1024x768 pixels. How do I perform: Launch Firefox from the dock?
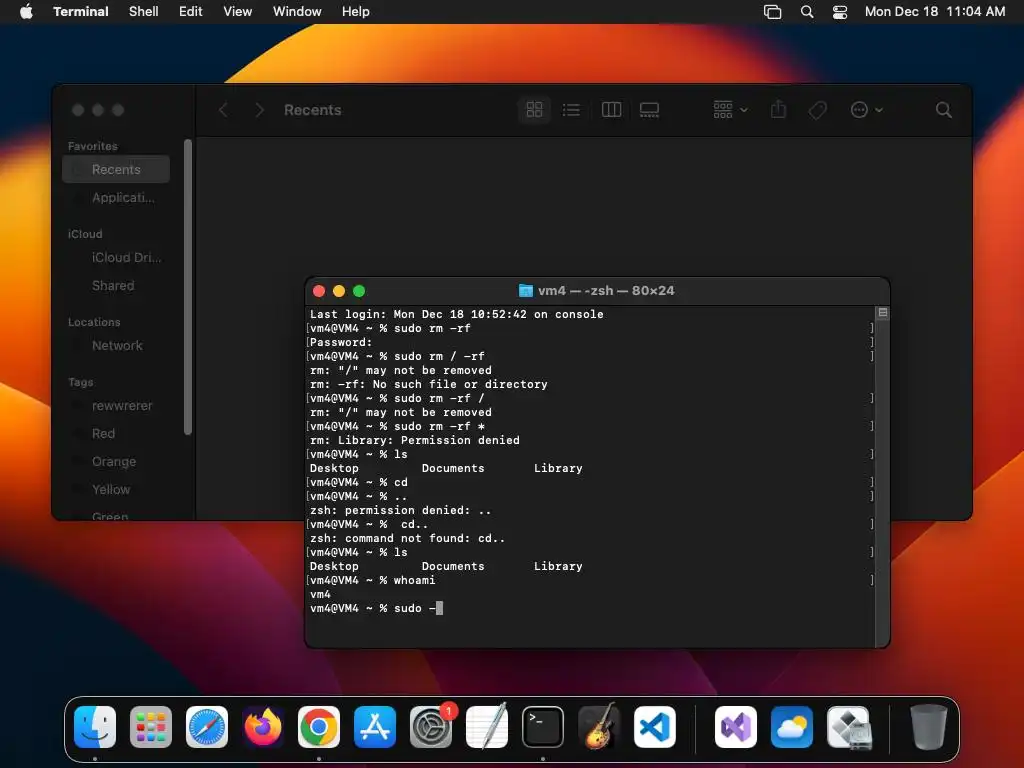pos(263,727)
